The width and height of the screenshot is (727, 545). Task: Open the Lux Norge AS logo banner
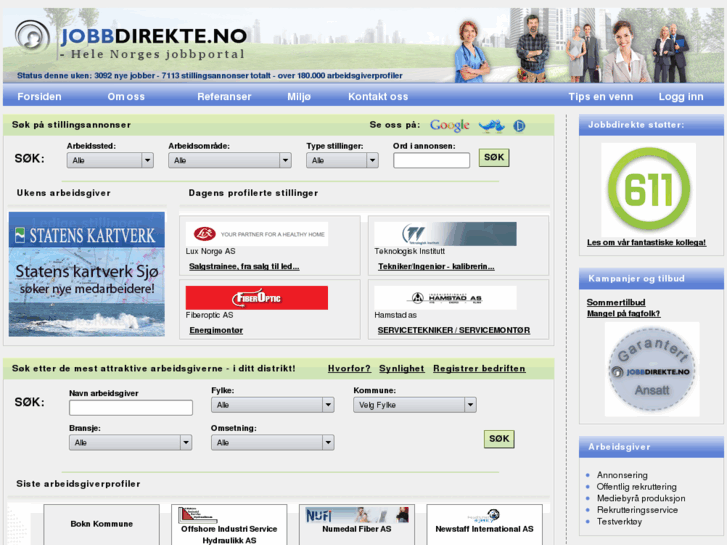click(256, 234)
